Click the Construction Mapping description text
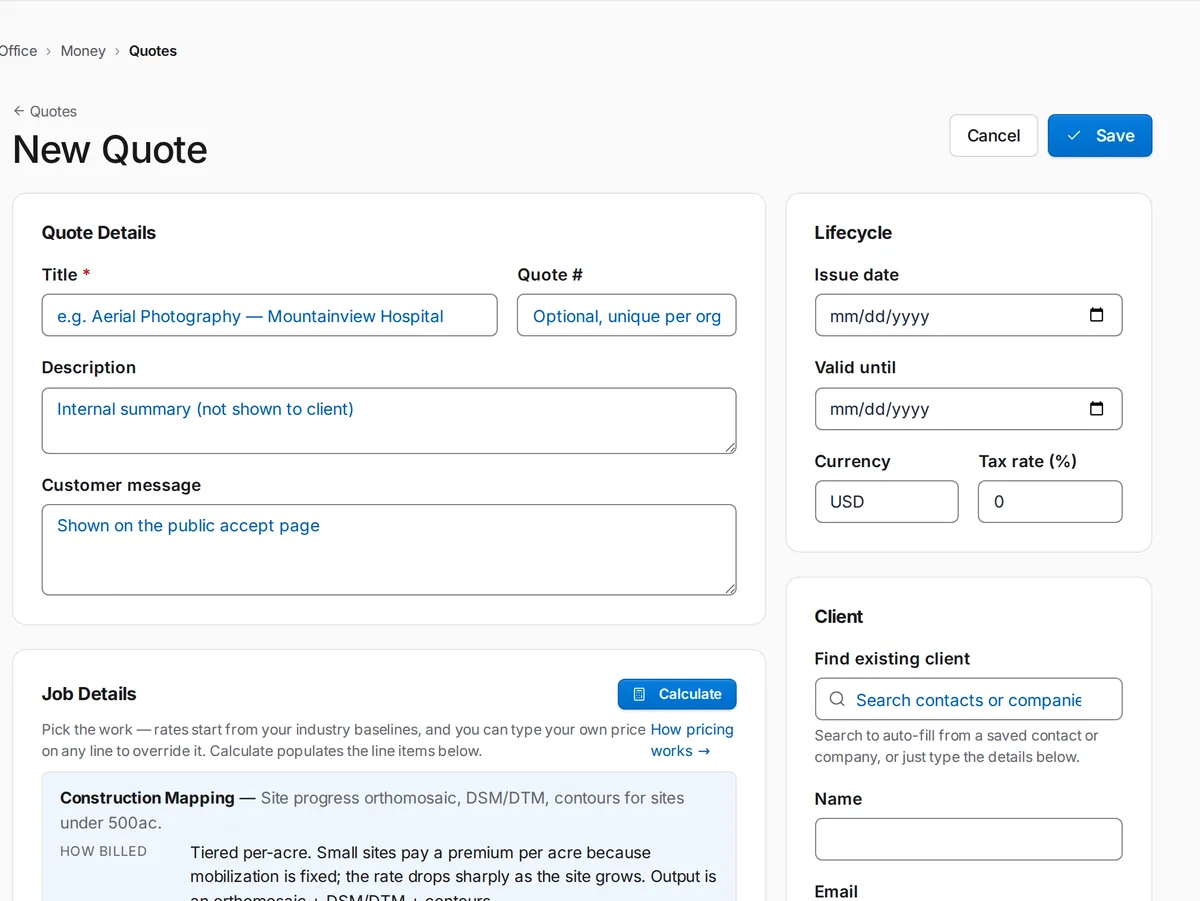 point(372,810)
